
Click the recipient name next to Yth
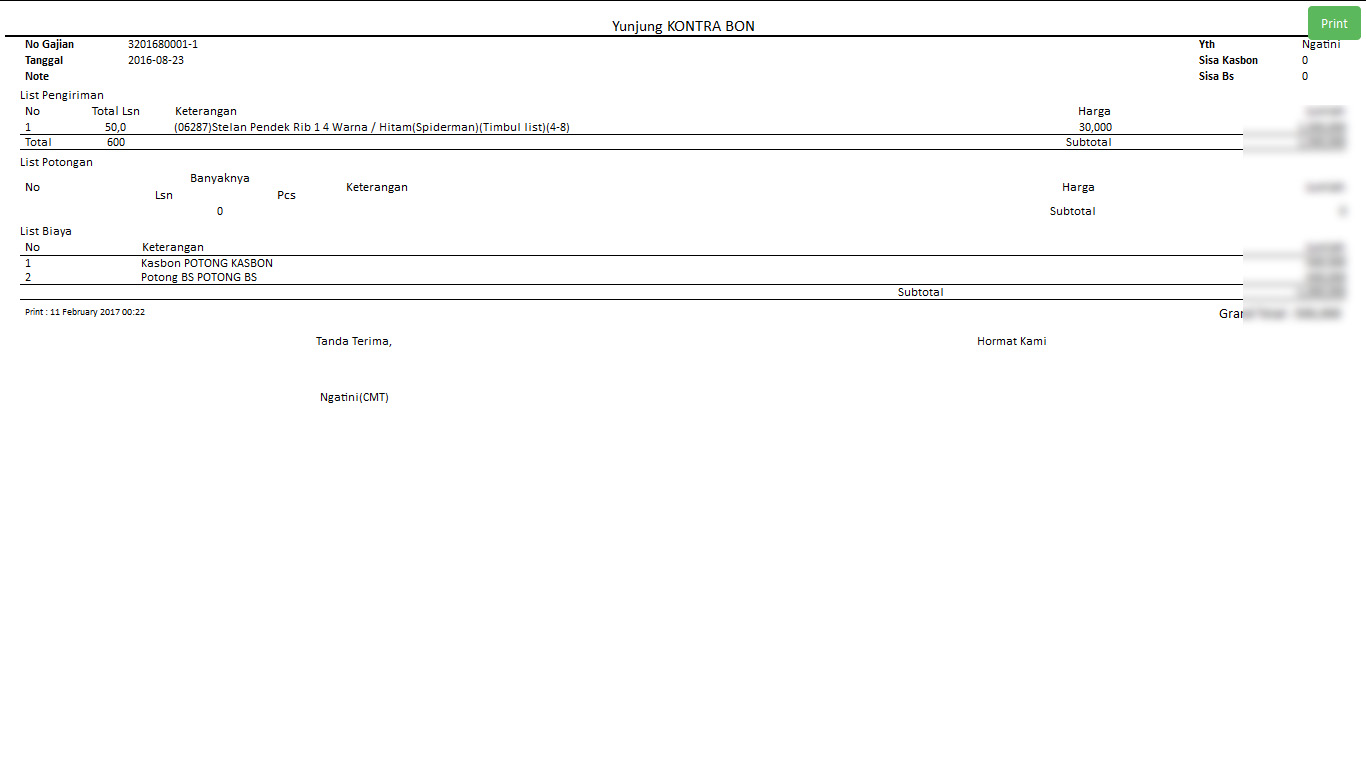(1320, 44)
